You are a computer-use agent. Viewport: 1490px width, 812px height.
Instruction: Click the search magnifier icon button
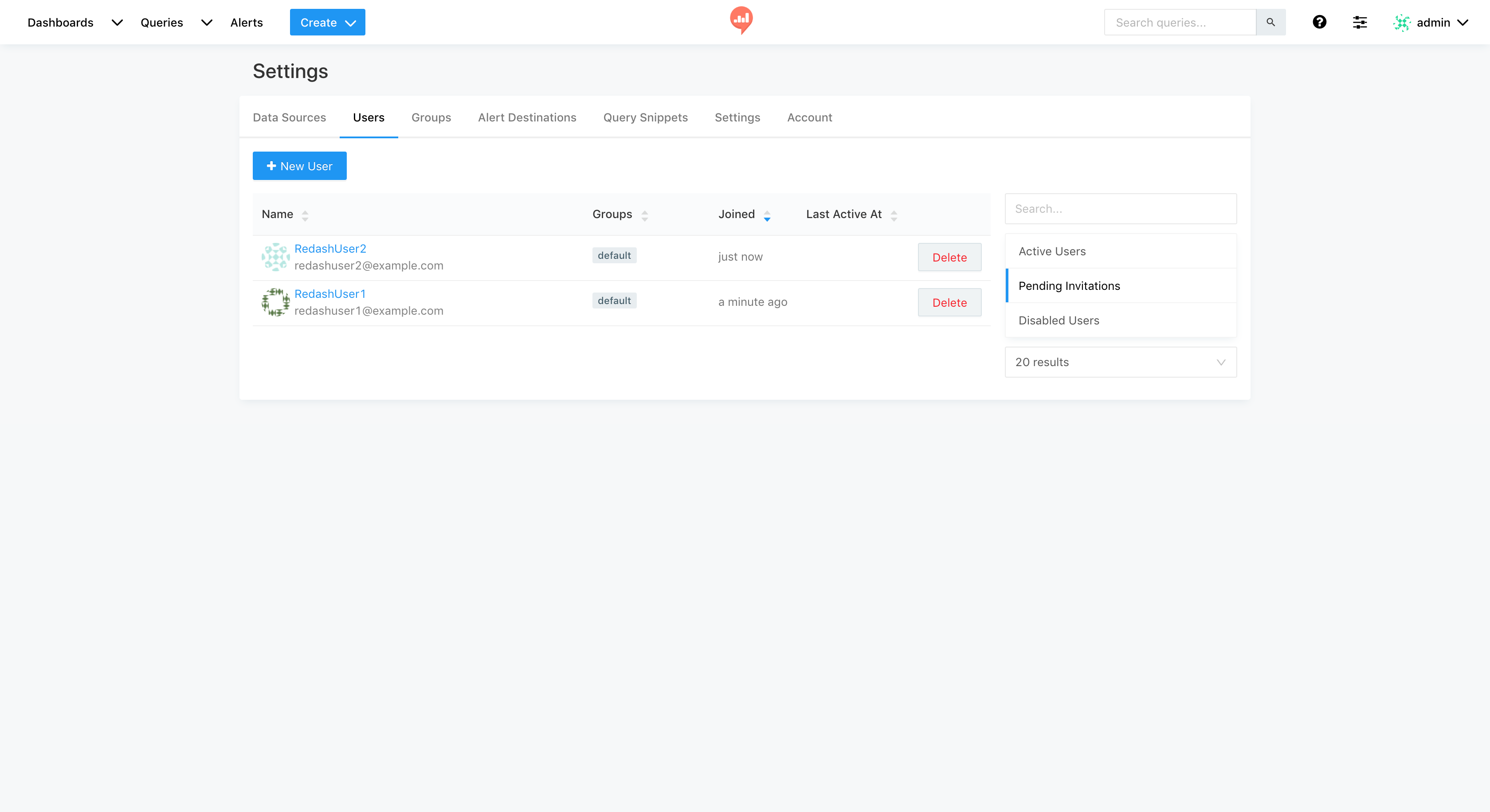1270,22
